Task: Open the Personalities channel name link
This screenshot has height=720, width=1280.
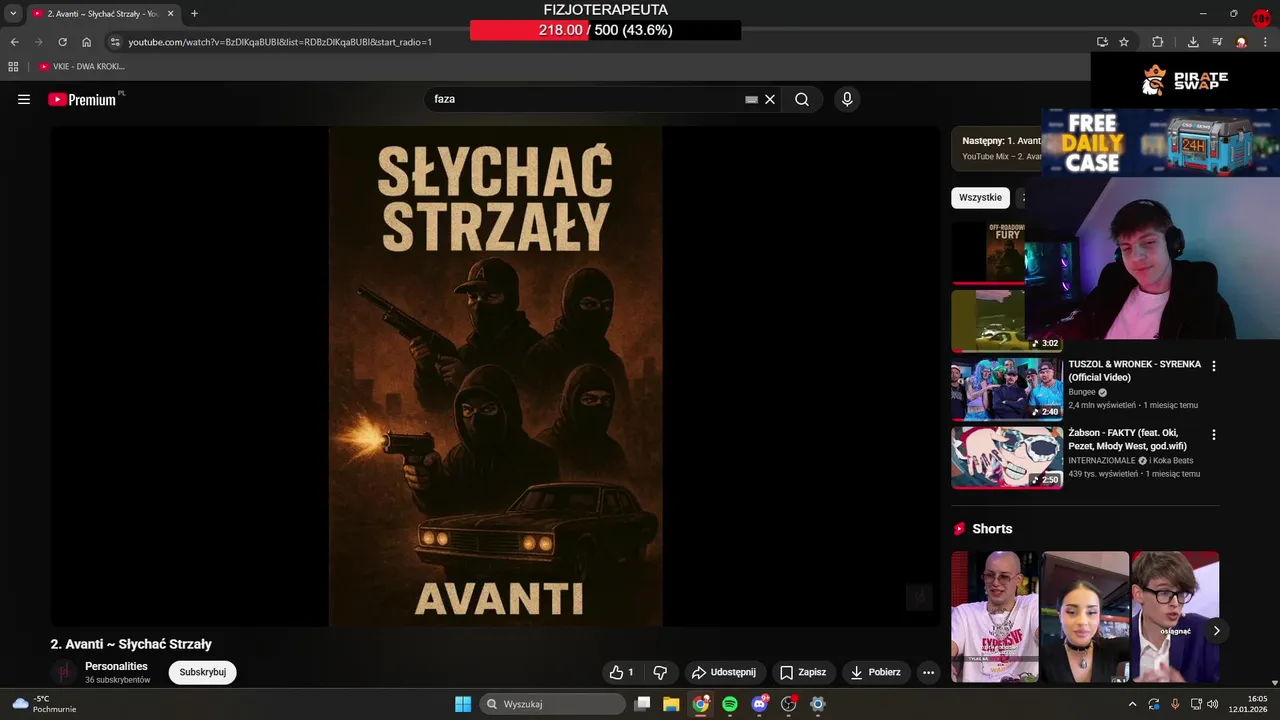Action: [116, 666]
